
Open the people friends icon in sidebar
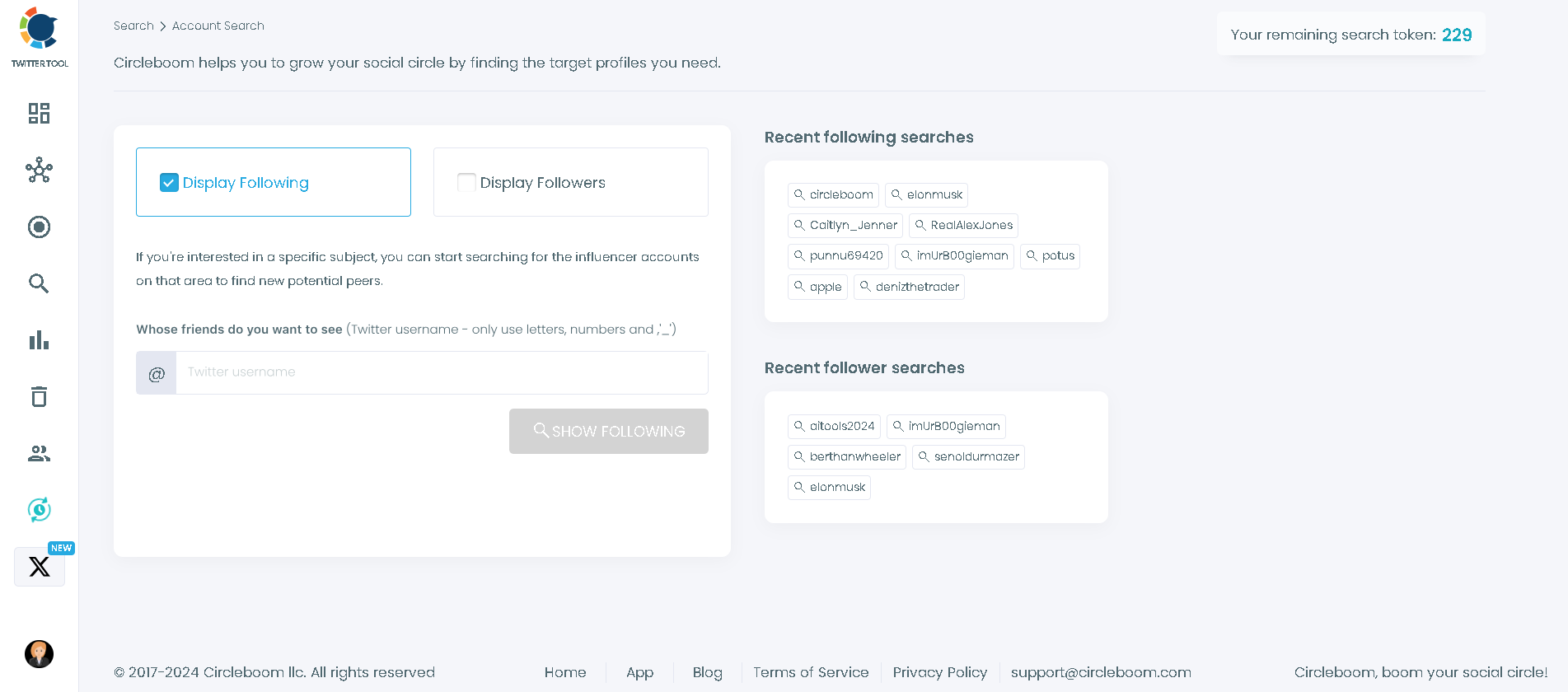39,453
